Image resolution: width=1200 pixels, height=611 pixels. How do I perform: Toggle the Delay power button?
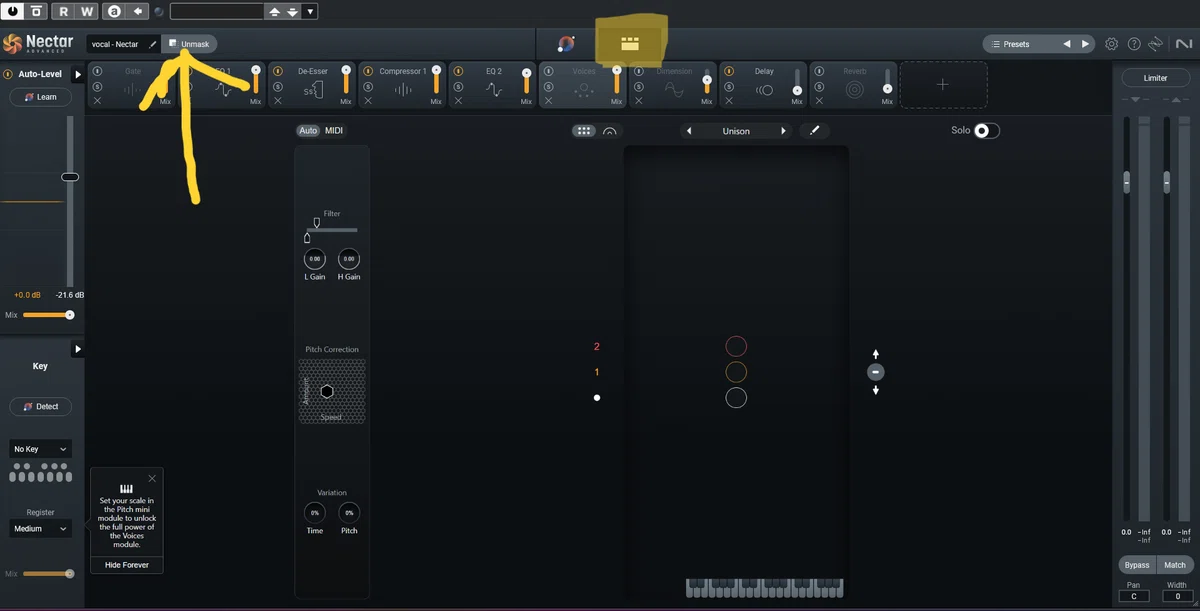(x=728, y=72)
